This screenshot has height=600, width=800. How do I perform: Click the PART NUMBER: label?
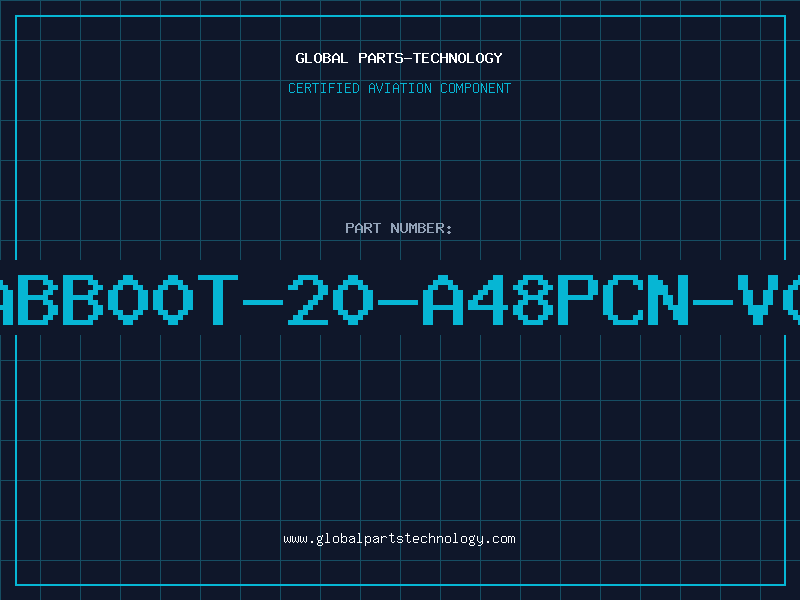(x=399, y=228)
